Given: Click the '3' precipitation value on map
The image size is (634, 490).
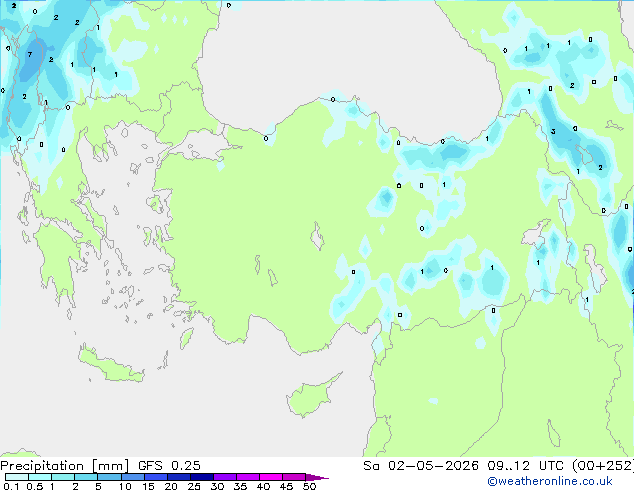Looking at the screenshot, I should 553,131.
